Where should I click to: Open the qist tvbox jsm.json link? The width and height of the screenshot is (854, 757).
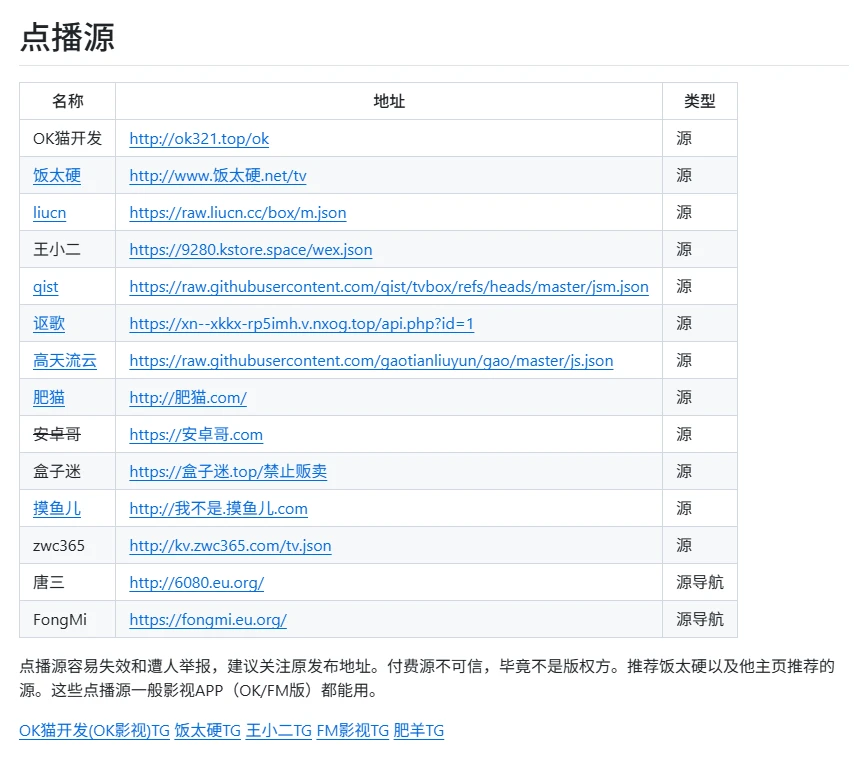[x=388, y=287]
